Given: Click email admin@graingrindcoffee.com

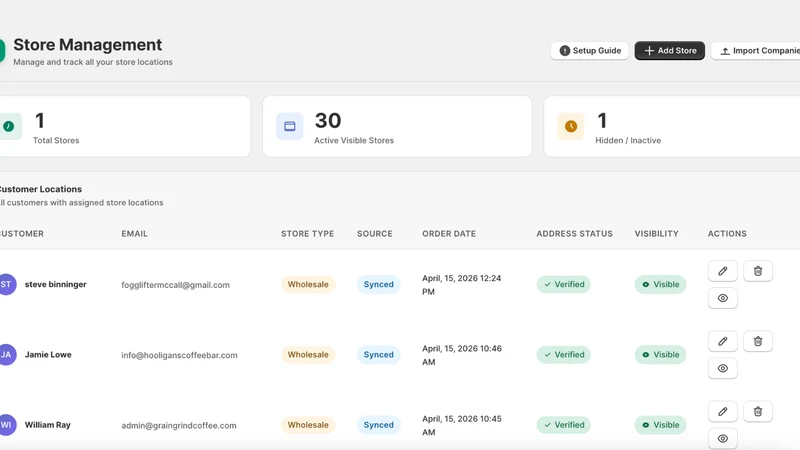Looking at the screenshot, I should (179, 426).
